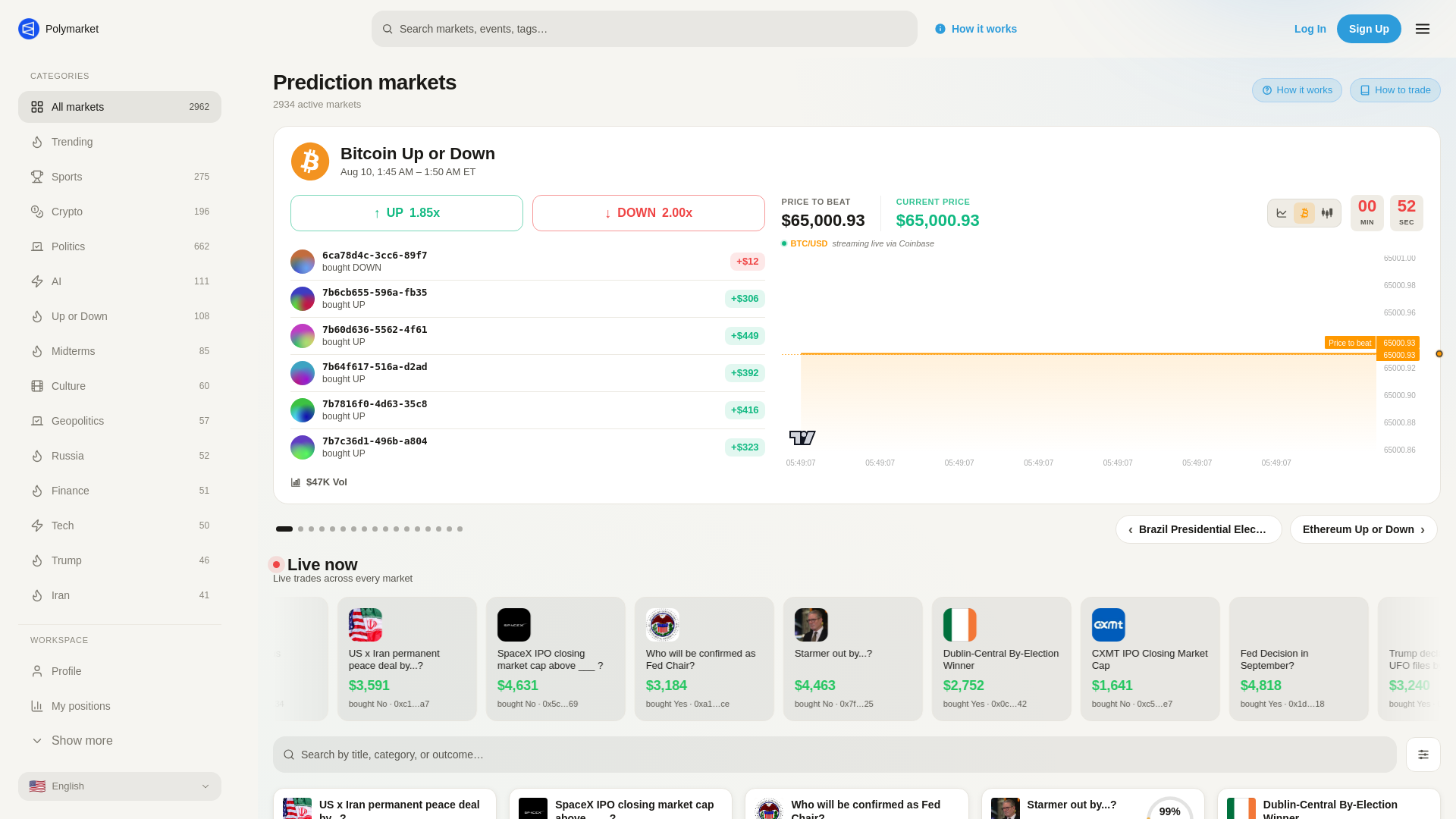Open My positions page
Image resolution: width=1456 pixels, height=819 pixels.
coord(120,706)
